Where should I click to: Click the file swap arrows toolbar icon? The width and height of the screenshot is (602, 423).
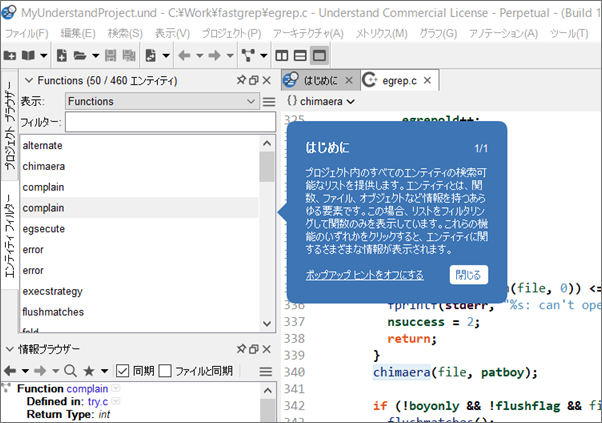click(x=151, y=56)
